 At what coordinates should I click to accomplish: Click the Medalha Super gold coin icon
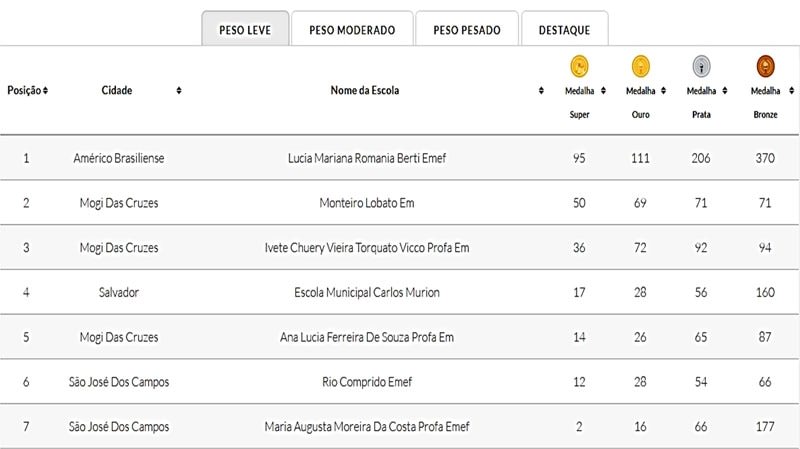[x=579, y=66]
